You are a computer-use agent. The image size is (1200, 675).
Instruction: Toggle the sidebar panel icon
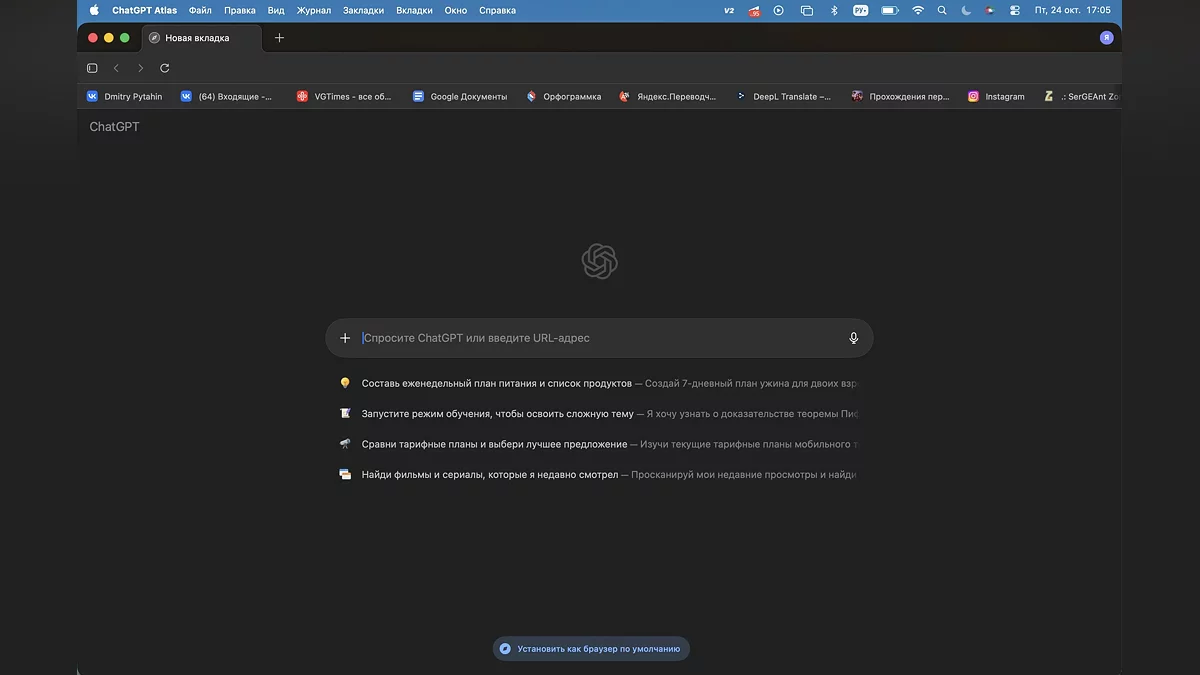92,68
